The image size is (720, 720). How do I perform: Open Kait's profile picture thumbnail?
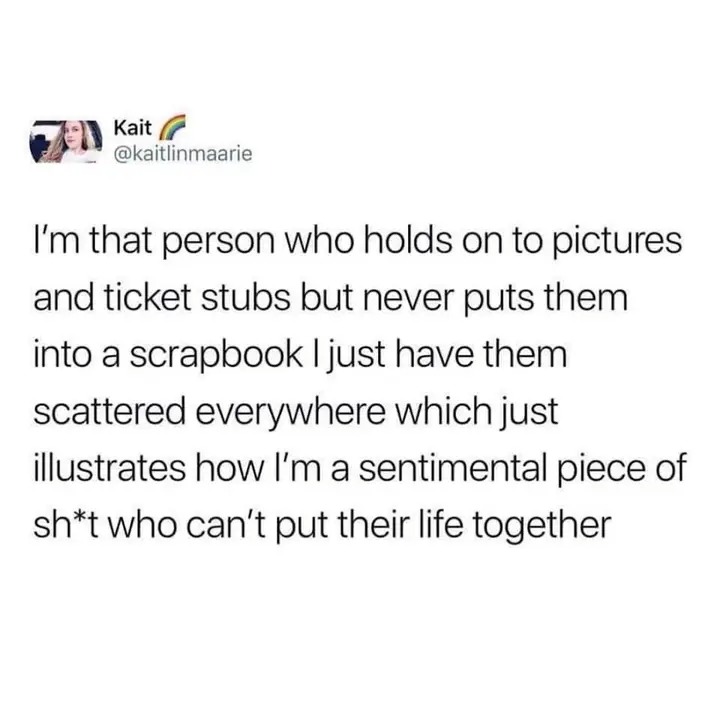pyautogui.click(x=66, y=141)
